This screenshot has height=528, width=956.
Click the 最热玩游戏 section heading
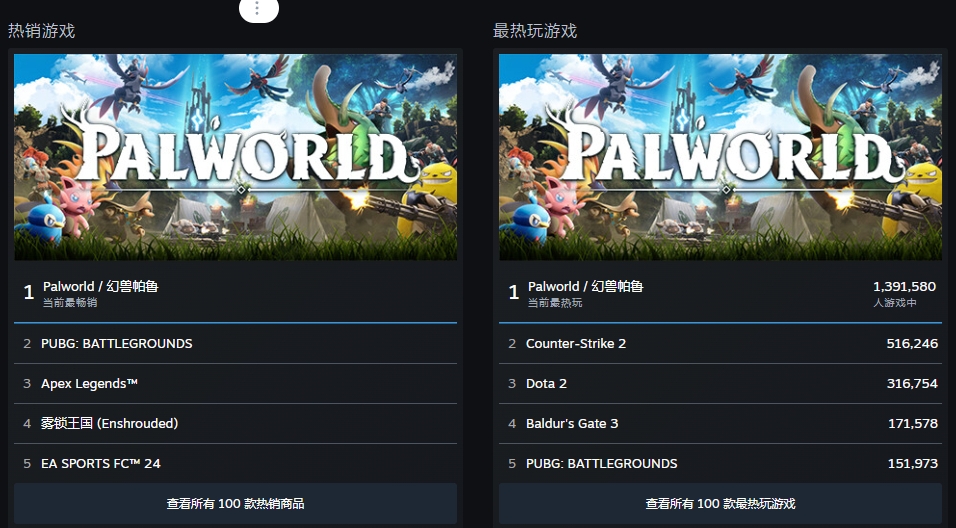[x=535, y=31]
